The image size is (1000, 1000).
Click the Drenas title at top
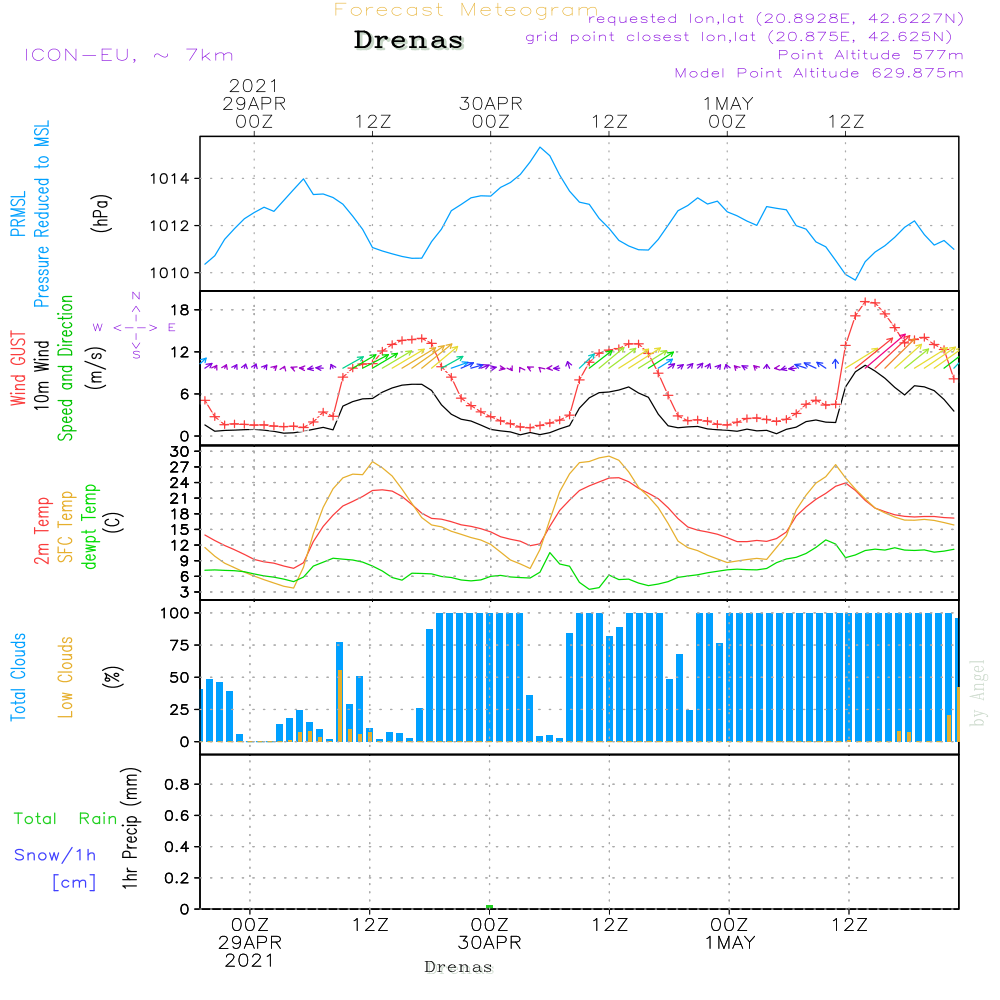pos(409,40)
